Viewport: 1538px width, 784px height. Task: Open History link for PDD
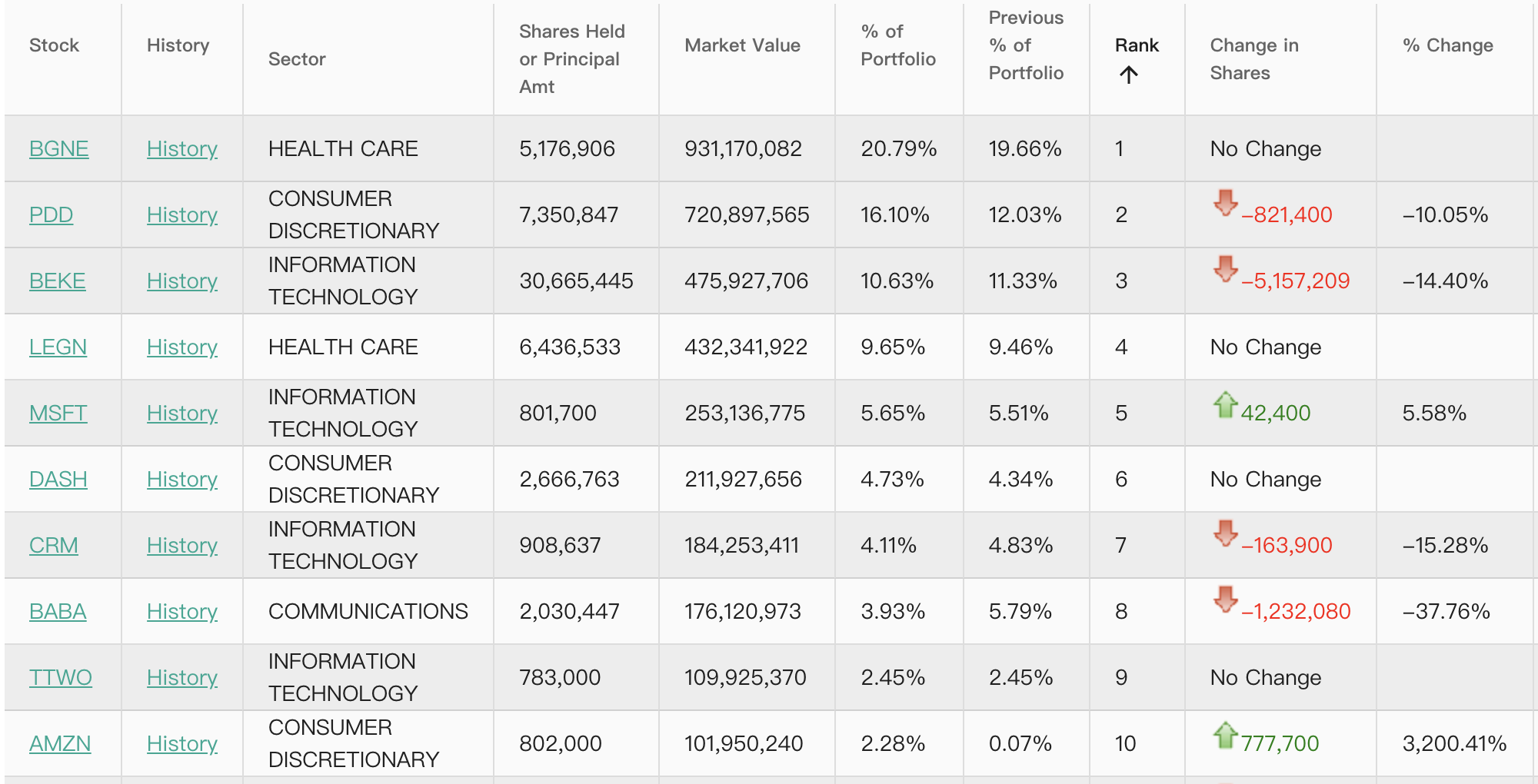[181, 214]
